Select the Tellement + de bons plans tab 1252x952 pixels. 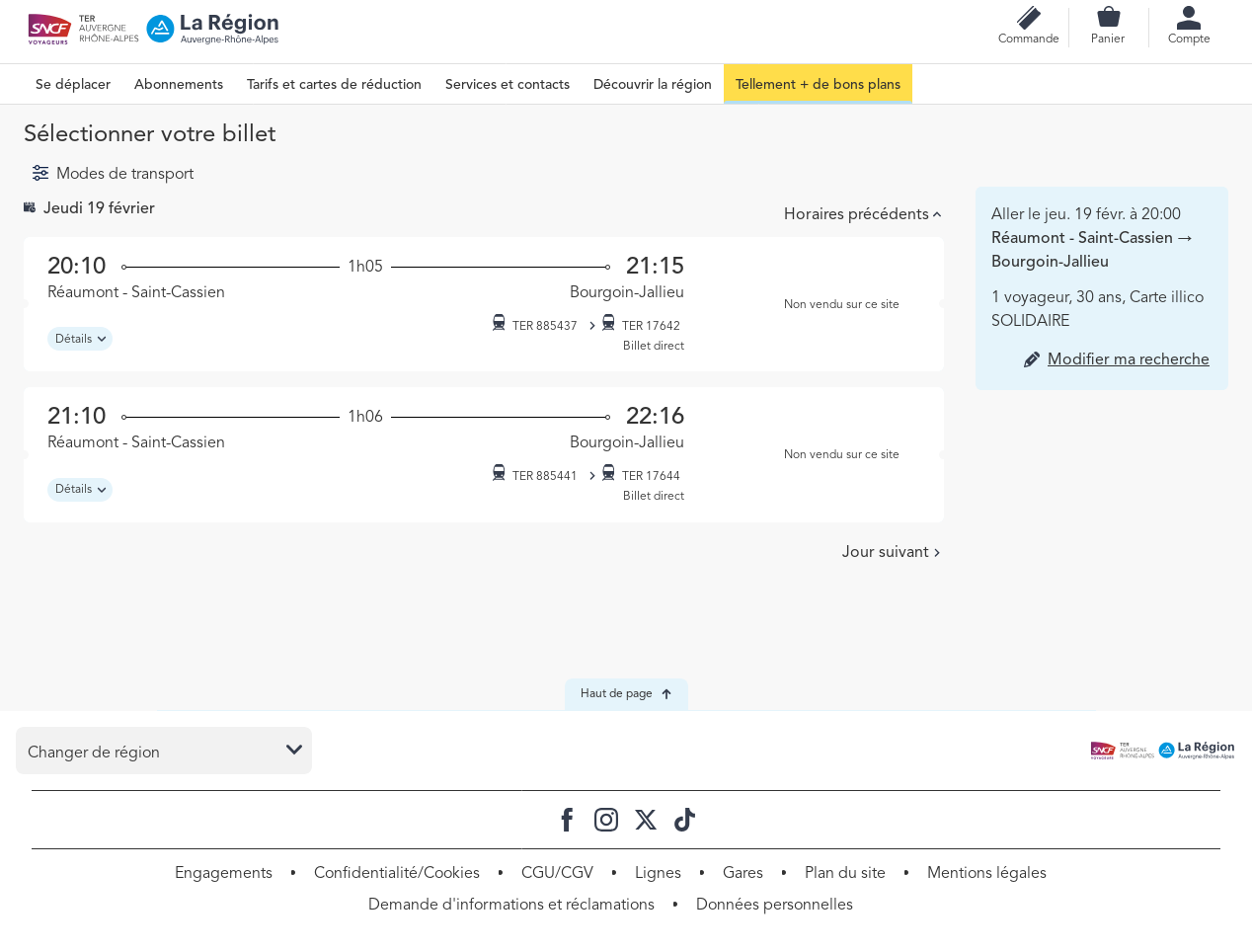coord(818,85)
